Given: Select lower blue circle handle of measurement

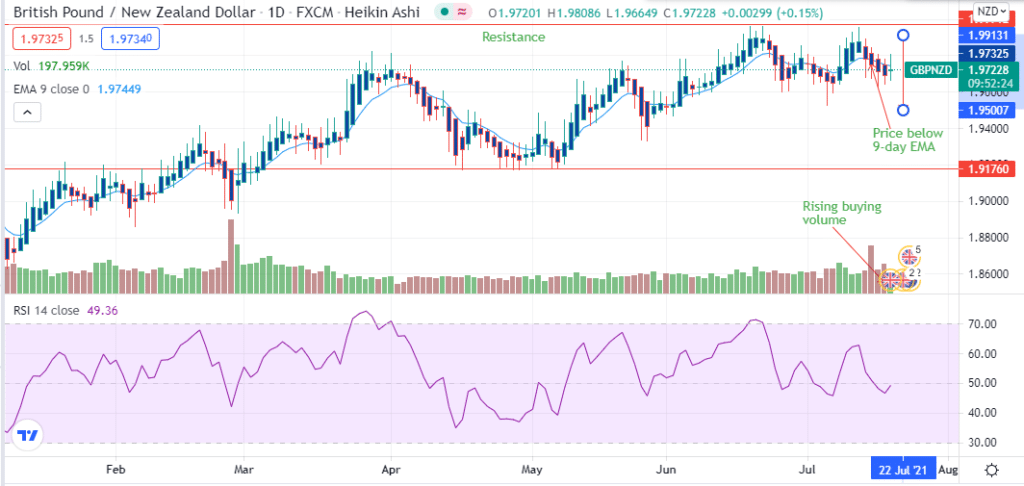Looking at the screenshot, I should pos(903,110).
